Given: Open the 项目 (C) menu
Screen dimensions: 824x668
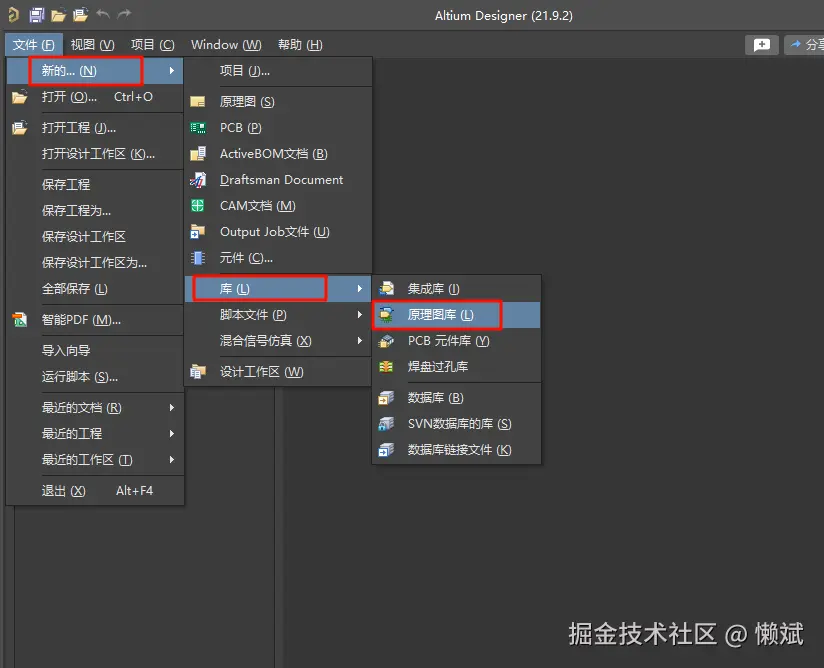Looking at the screenshot, I should pyautogui.click(x=152, y=45).
